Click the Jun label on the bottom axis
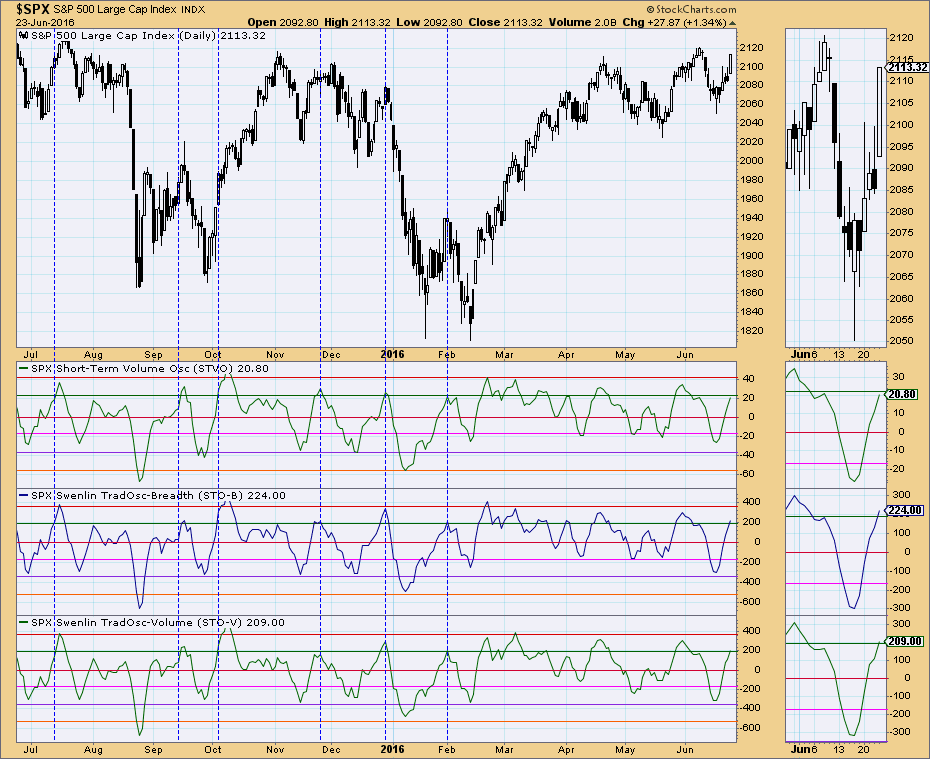This screenshot has height=759, width=930. 685,750
